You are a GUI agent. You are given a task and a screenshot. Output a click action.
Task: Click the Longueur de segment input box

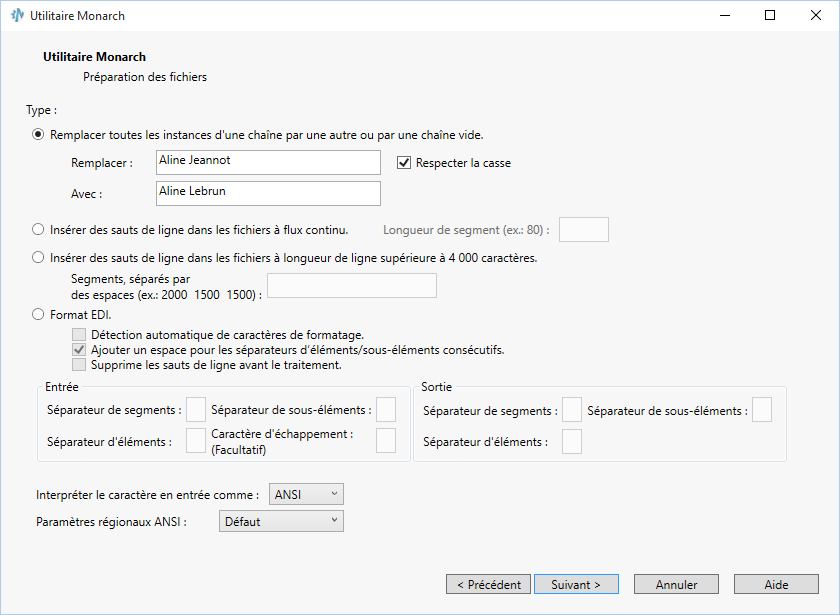click(x=584, y=229)
